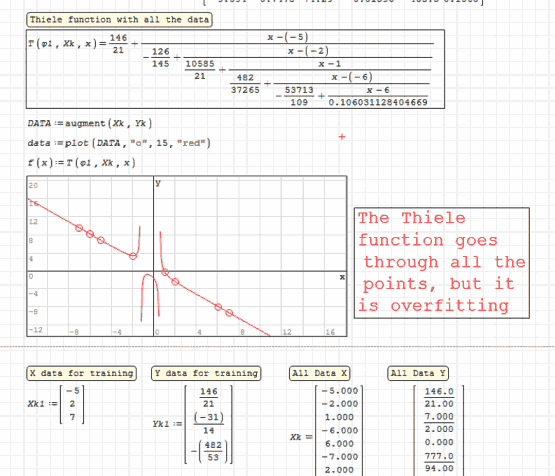Click the data circle beside the upward asymptote spike
The height and width of the screenshot is (476, 555).
coord(133,256)
